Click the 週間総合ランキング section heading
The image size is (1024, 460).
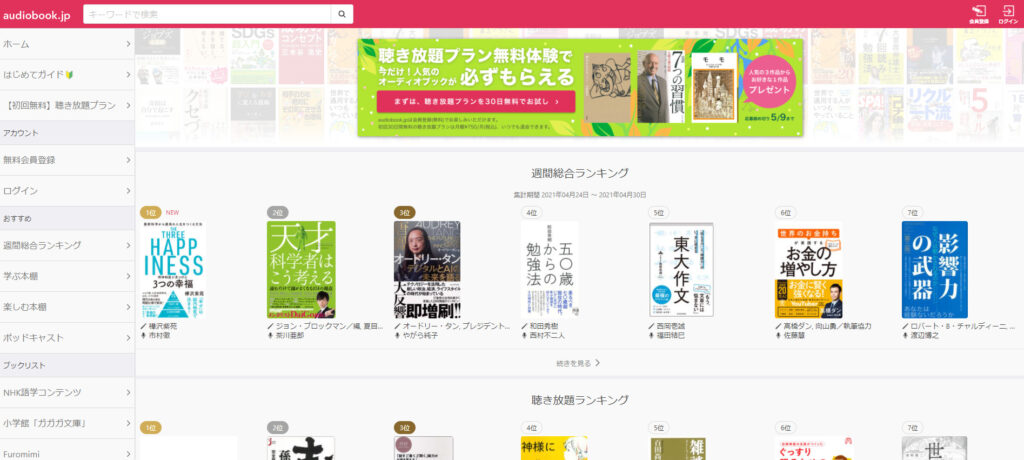(x=580, y=173)
